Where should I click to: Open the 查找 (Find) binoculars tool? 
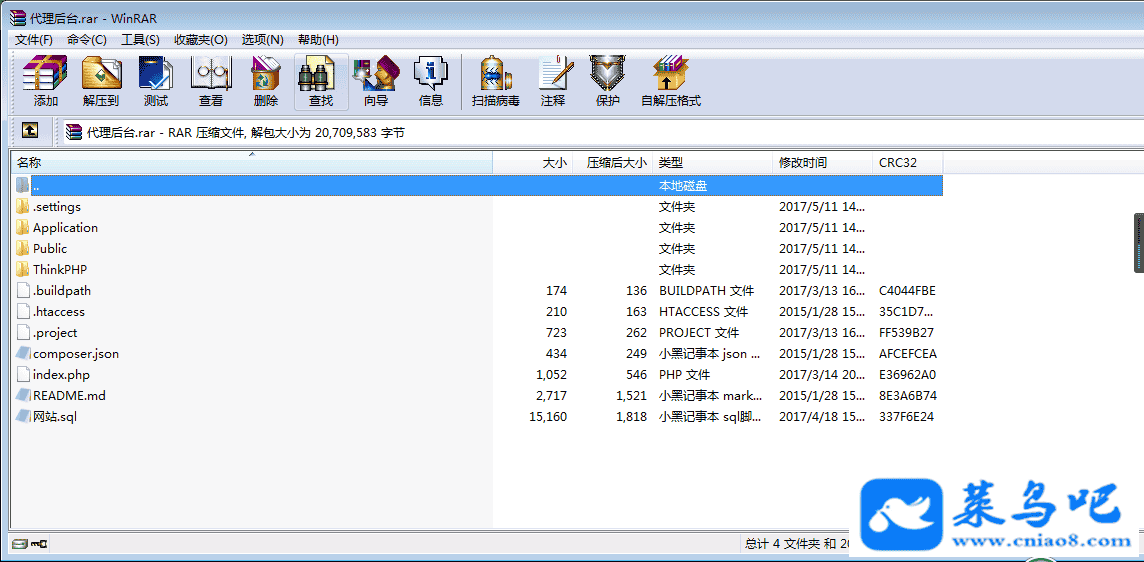pyautogui.click(x=321, y=81)
